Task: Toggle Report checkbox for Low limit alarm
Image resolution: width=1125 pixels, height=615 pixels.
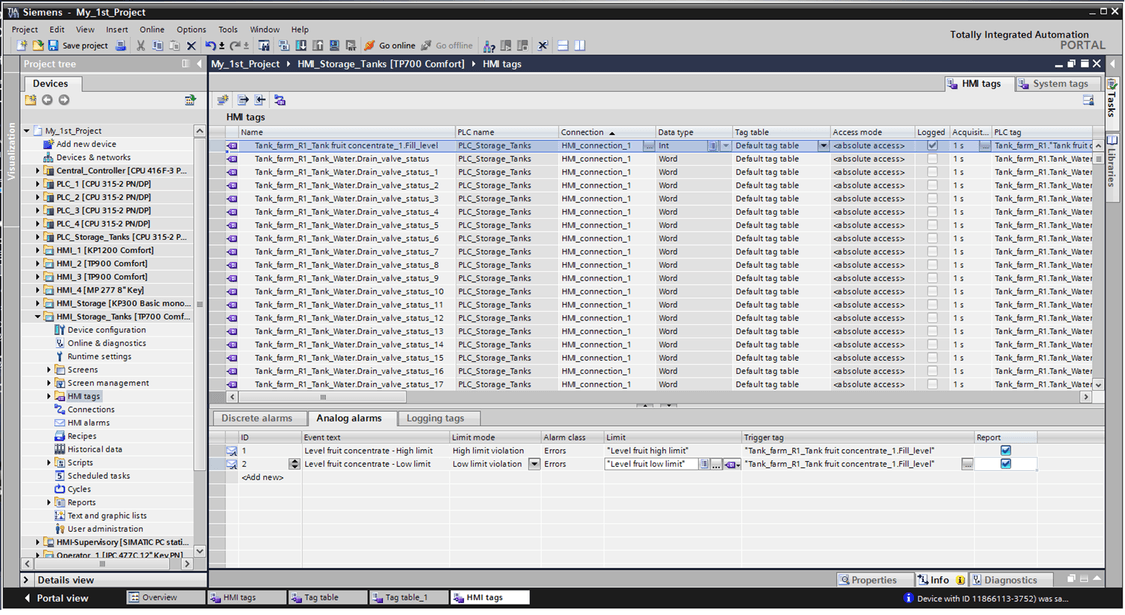Action: [1005, 464]
